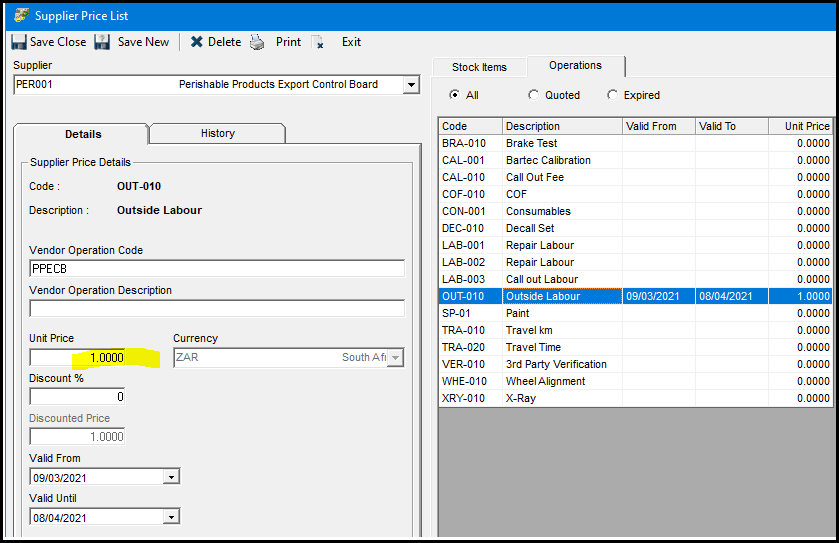Click the Exit document icon
The width and height of the screenshot is (839, 543).
(318, 42)
